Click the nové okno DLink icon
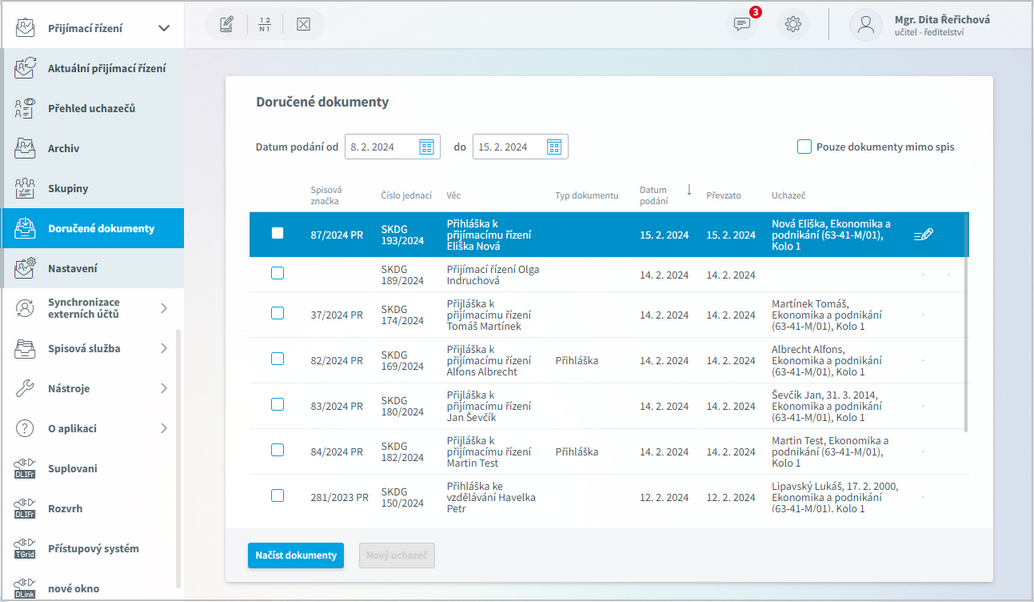Image resolution: width=1034 pixels, height=602 pixels. point(25,588)
